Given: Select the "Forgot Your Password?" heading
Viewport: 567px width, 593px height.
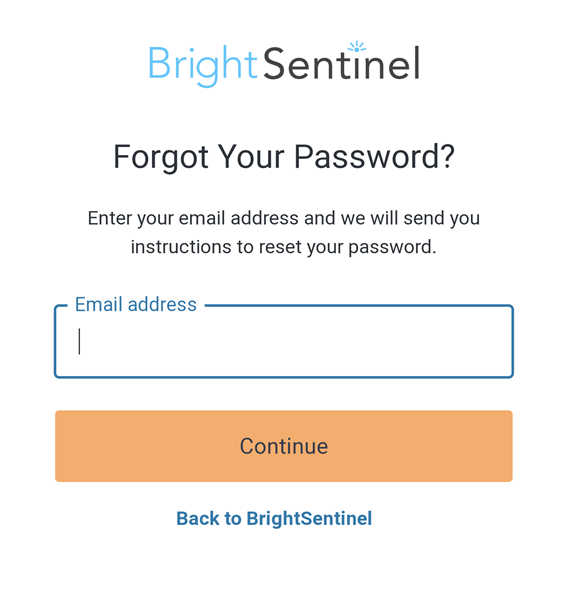Looking at the screenshot, I should (284, 157).
